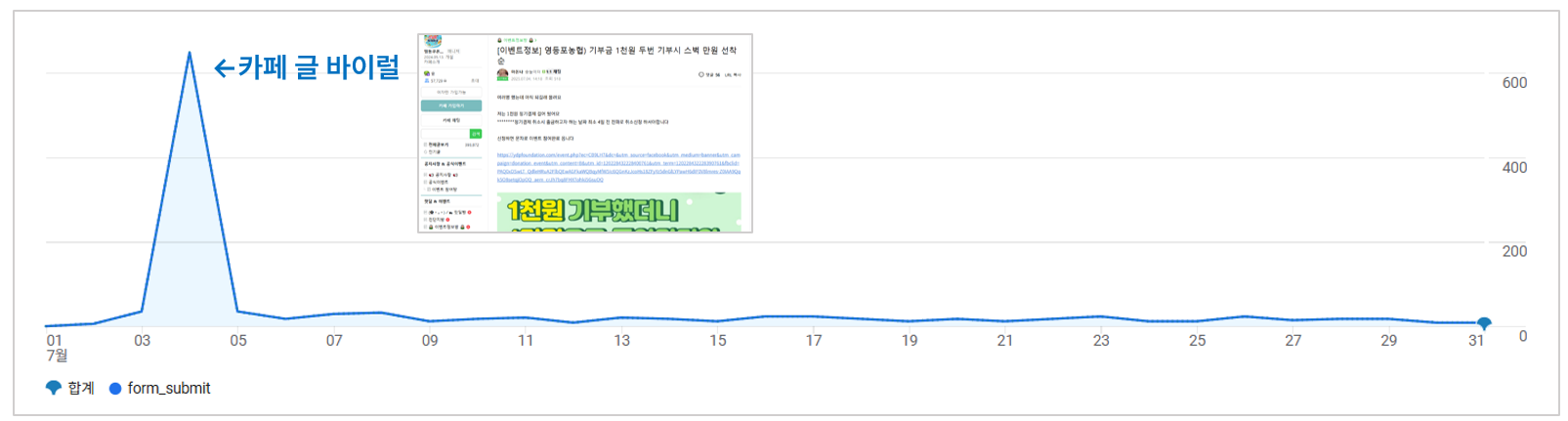This screenshot has height=421, width=1568.
Task: Click the 05 date tick label
Action: [x=238, y=341]
